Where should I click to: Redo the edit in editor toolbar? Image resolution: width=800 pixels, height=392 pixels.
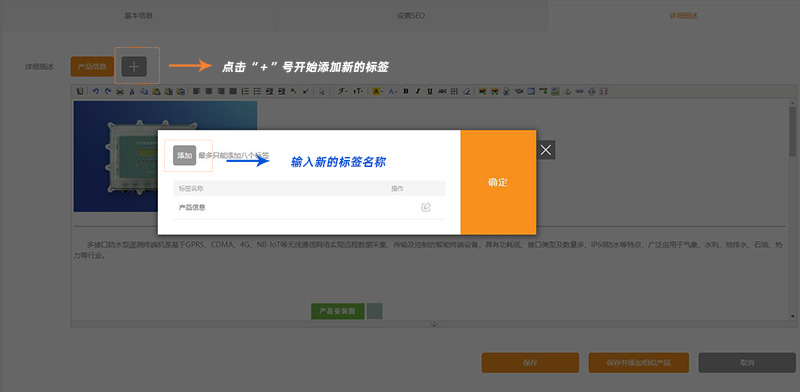[108, 91]
